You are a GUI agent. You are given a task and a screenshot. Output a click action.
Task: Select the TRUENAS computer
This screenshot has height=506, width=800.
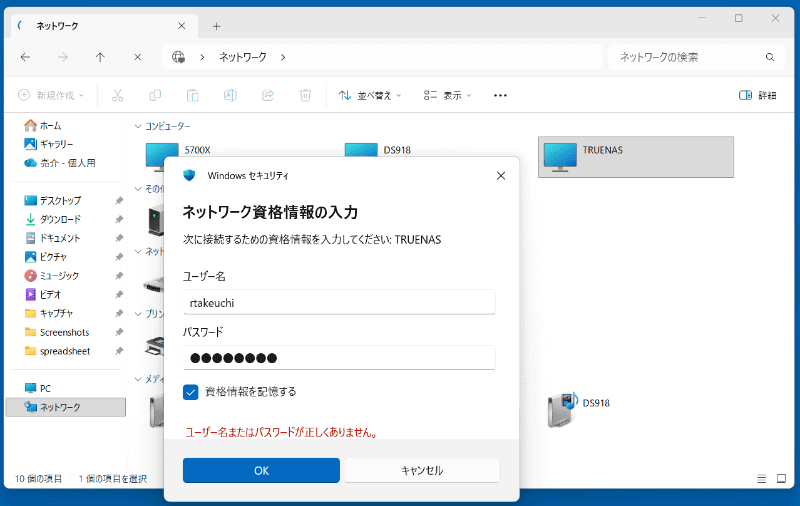tap(636, 157)
